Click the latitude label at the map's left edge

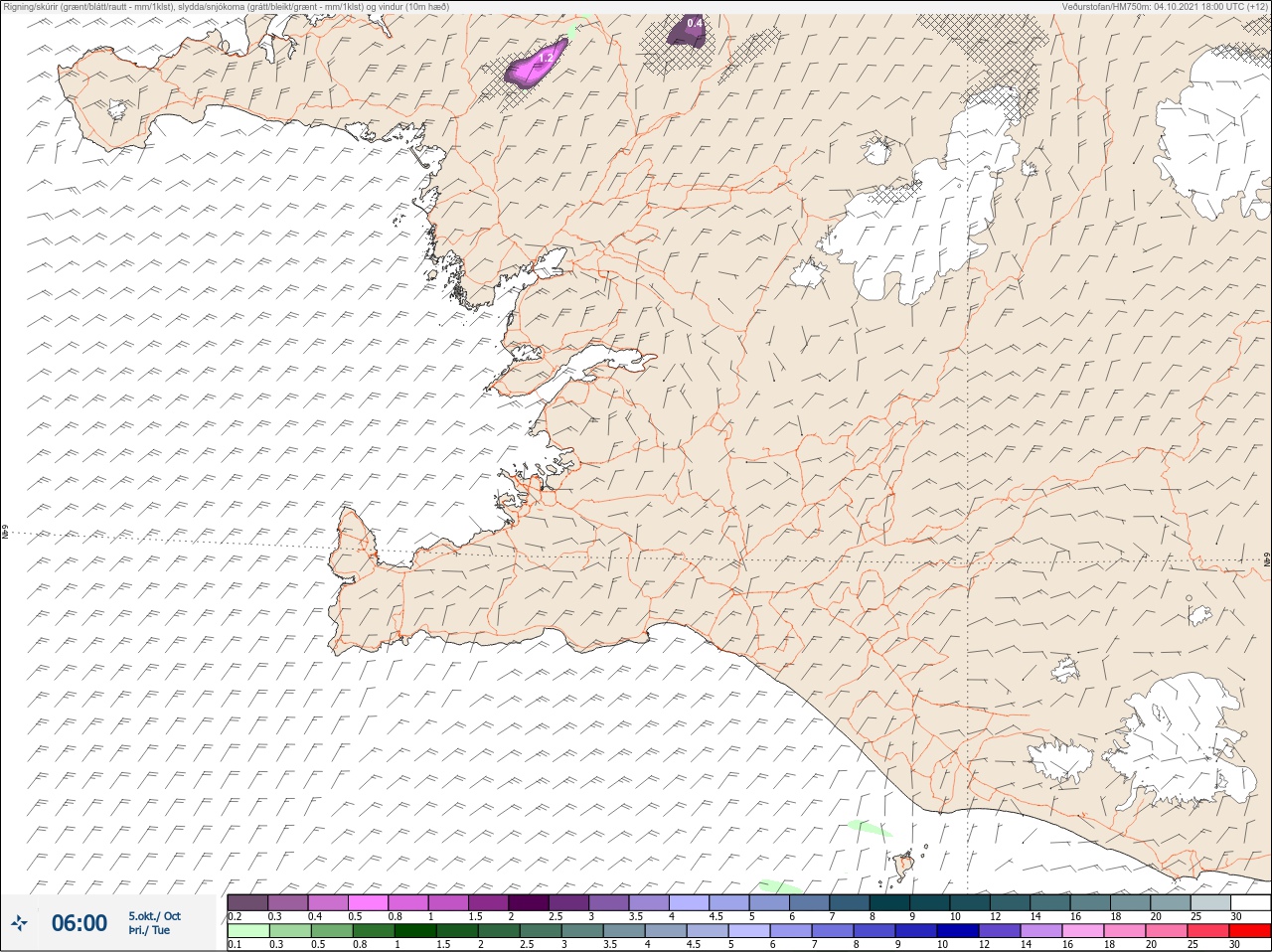5,534
